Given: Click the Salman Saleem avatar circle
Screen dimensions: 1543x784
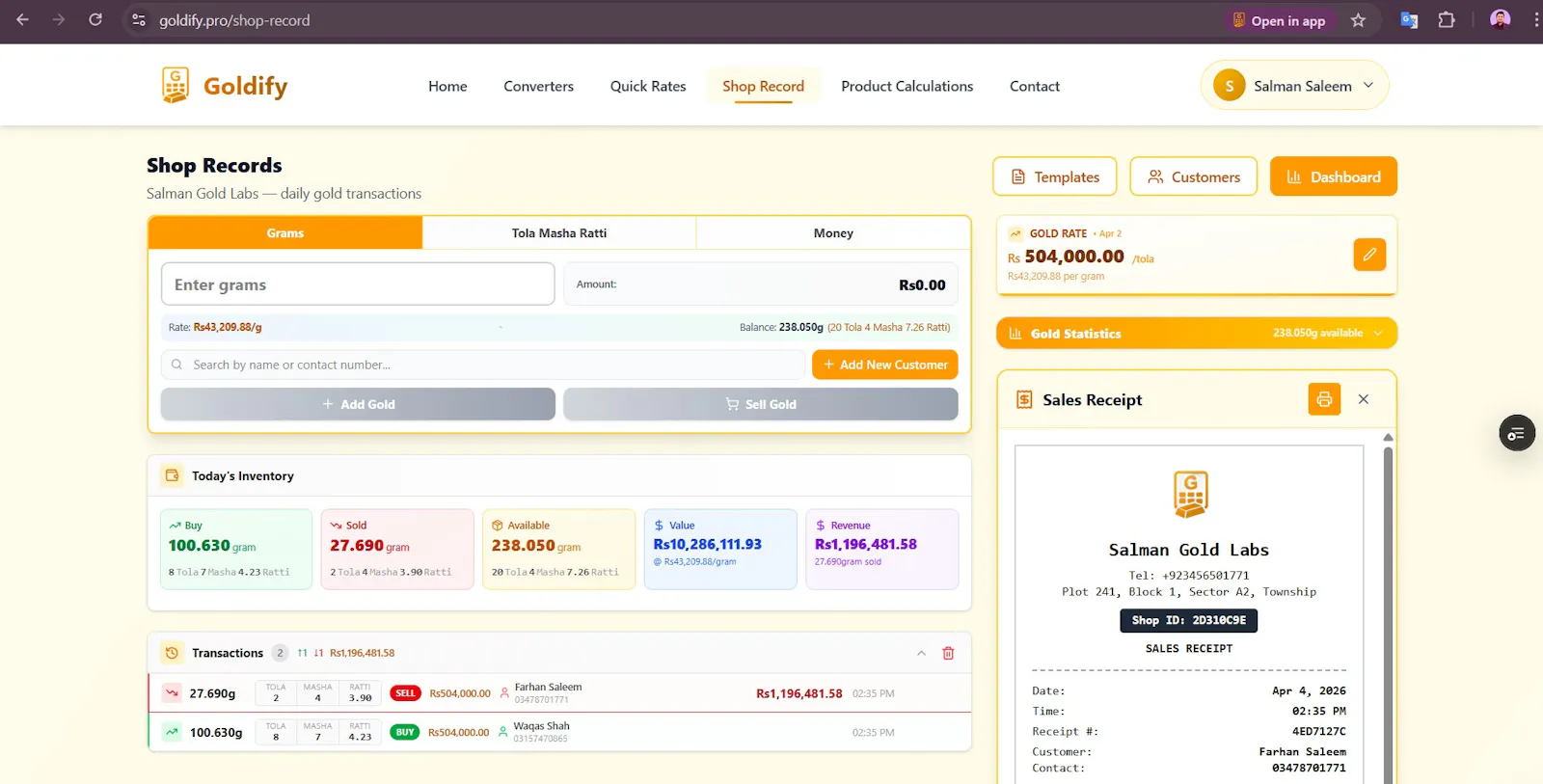Looking at the screenshot, I should click(x=1229, y=86).
